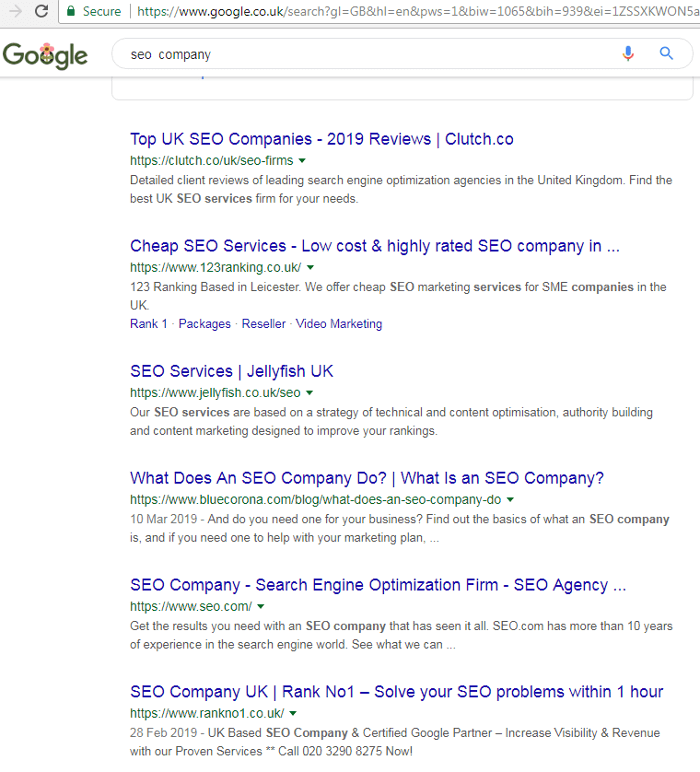The width and height of the screenshot is (700, 772).
Task: Expand dropdown arrow next to seo.com URL
Action: pos(261,606)
